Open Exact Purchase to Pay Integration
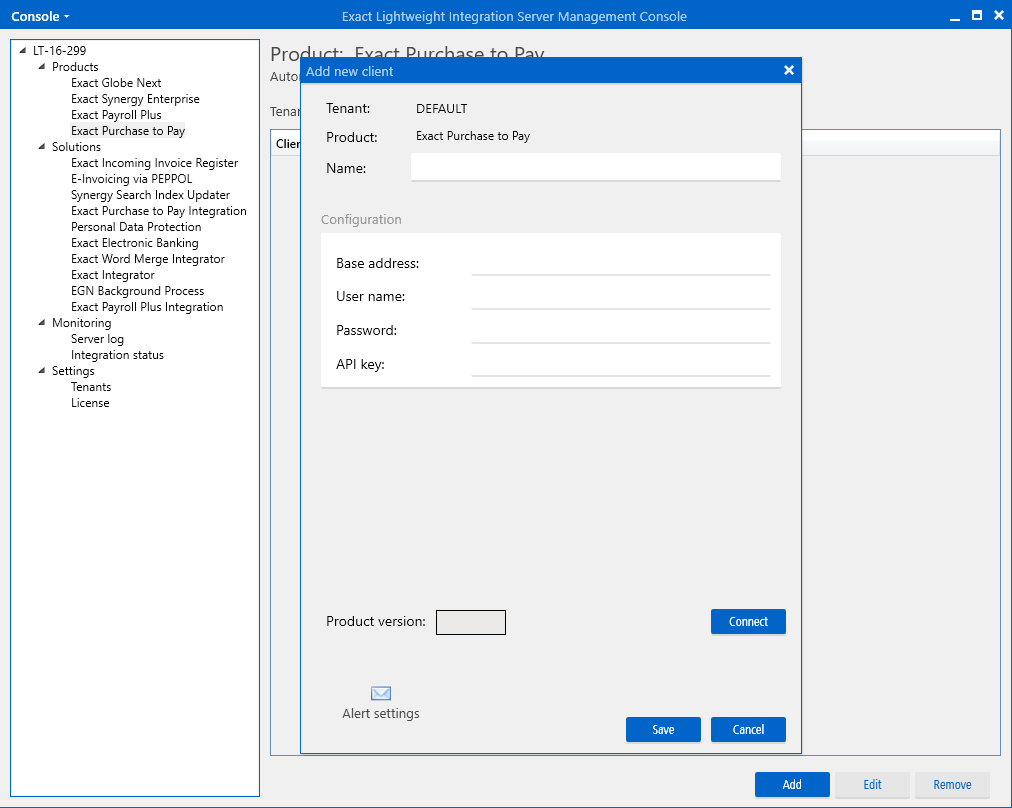Screen dimensions: 1012x808 [159, 211]
